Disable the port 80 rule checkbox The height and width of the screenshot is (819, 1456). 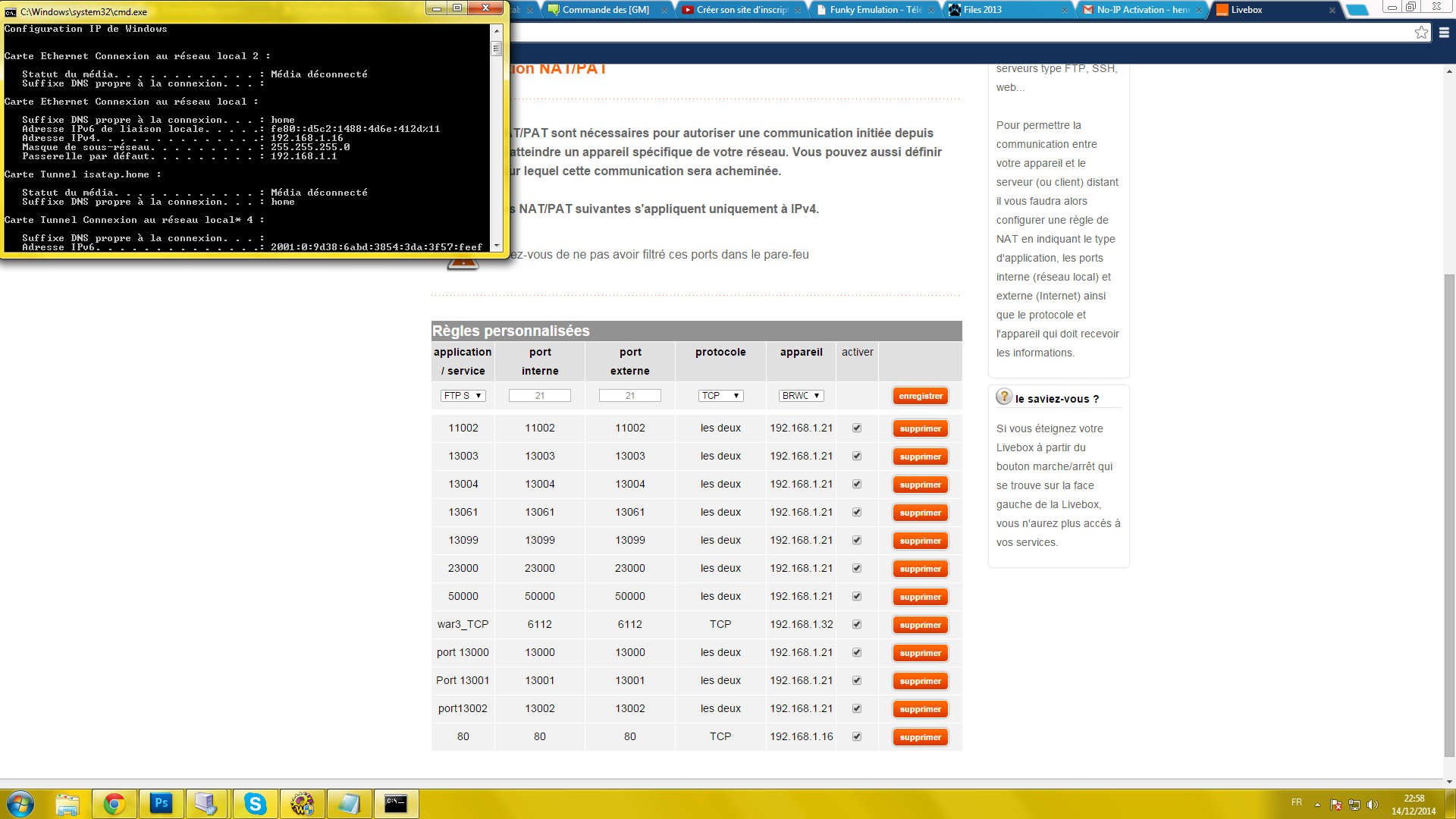click(x=857, y=736)
